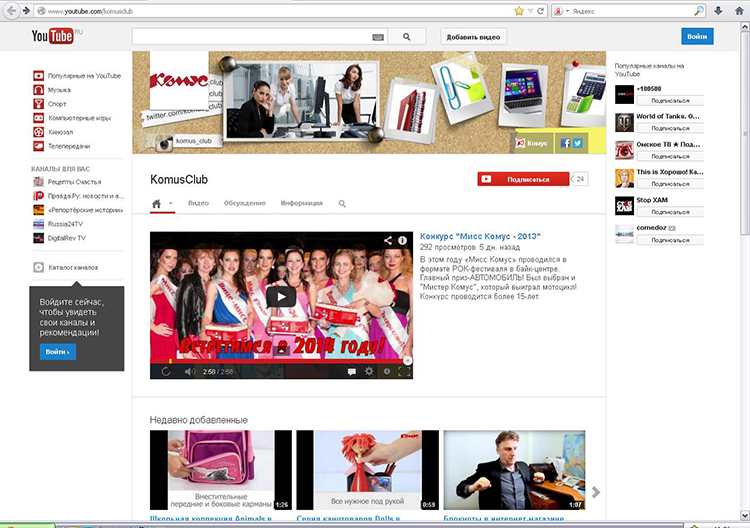Replay the video with the replay button
750x528 pixels.
166,372
